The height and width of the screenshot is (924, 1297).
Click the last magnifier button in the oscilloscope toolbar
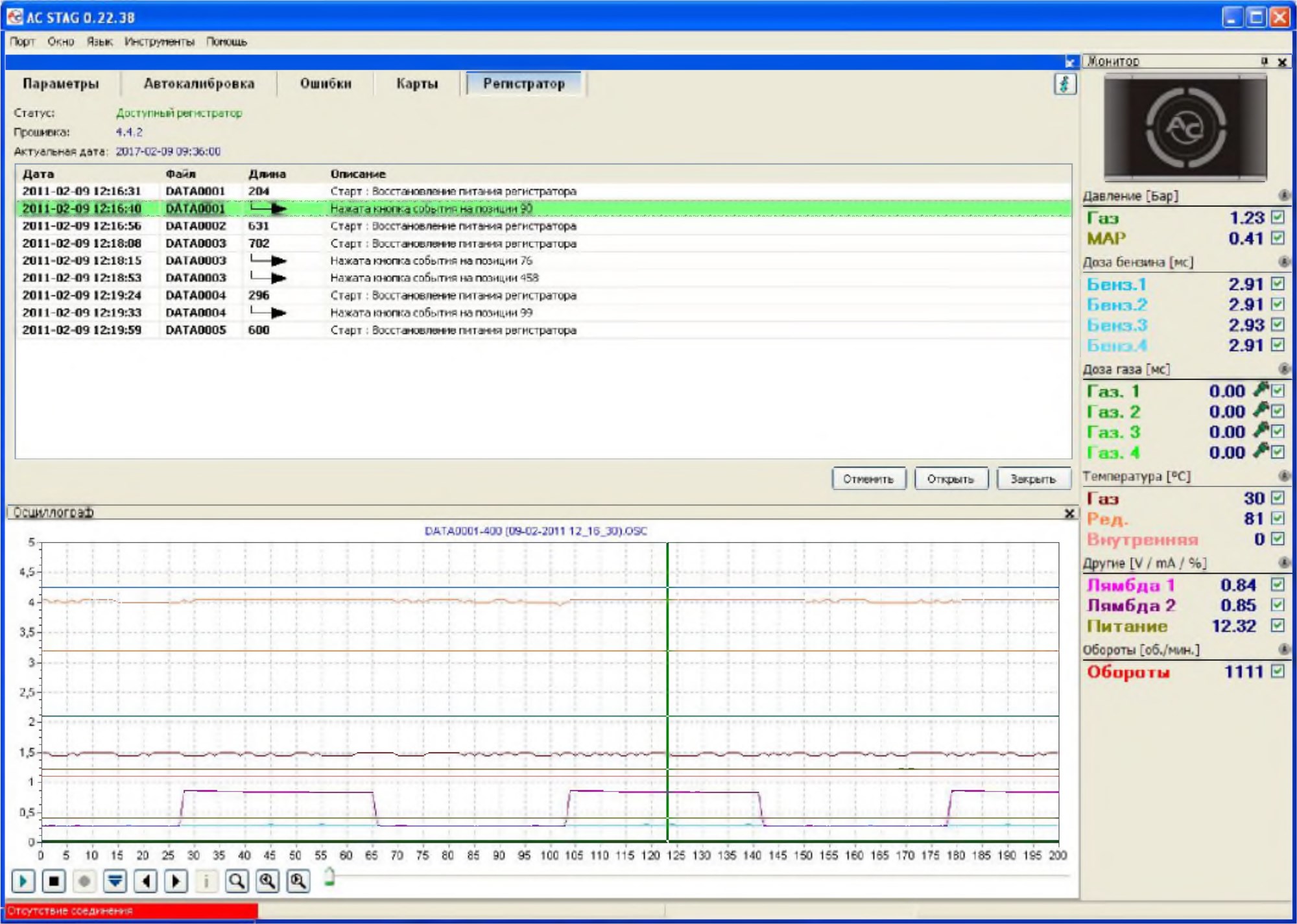(x=298, y=881)
